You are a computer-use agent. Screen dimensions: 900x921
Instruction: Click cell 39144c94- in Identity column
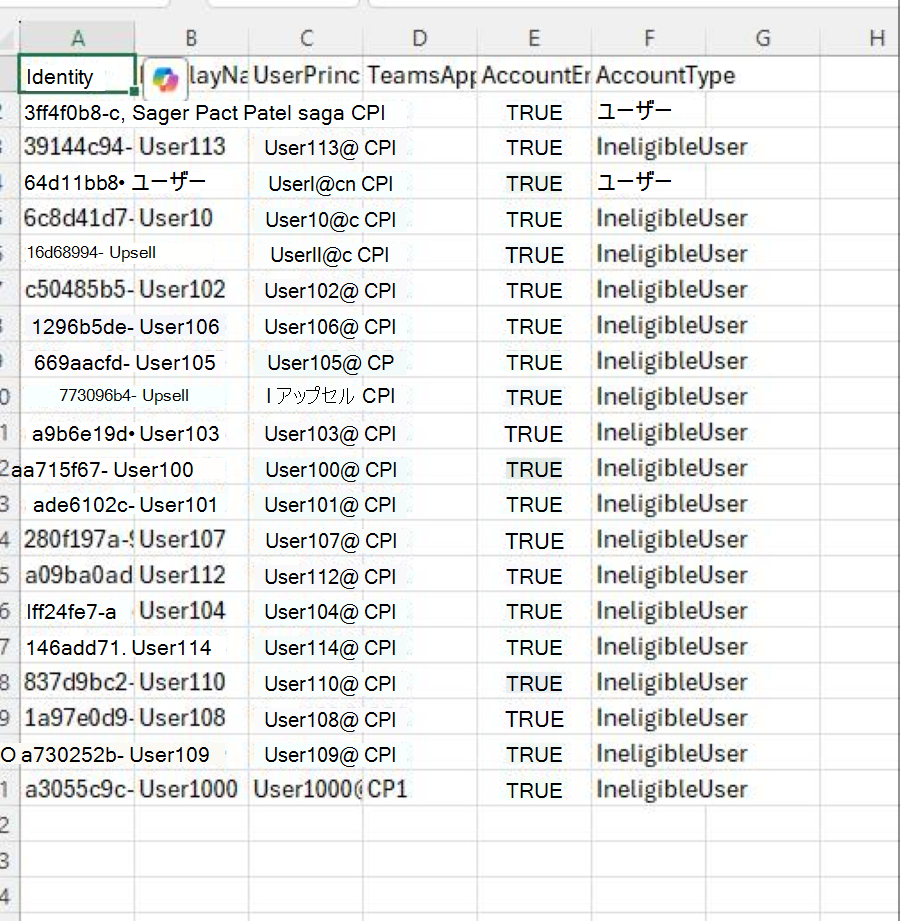click(77, 147)
